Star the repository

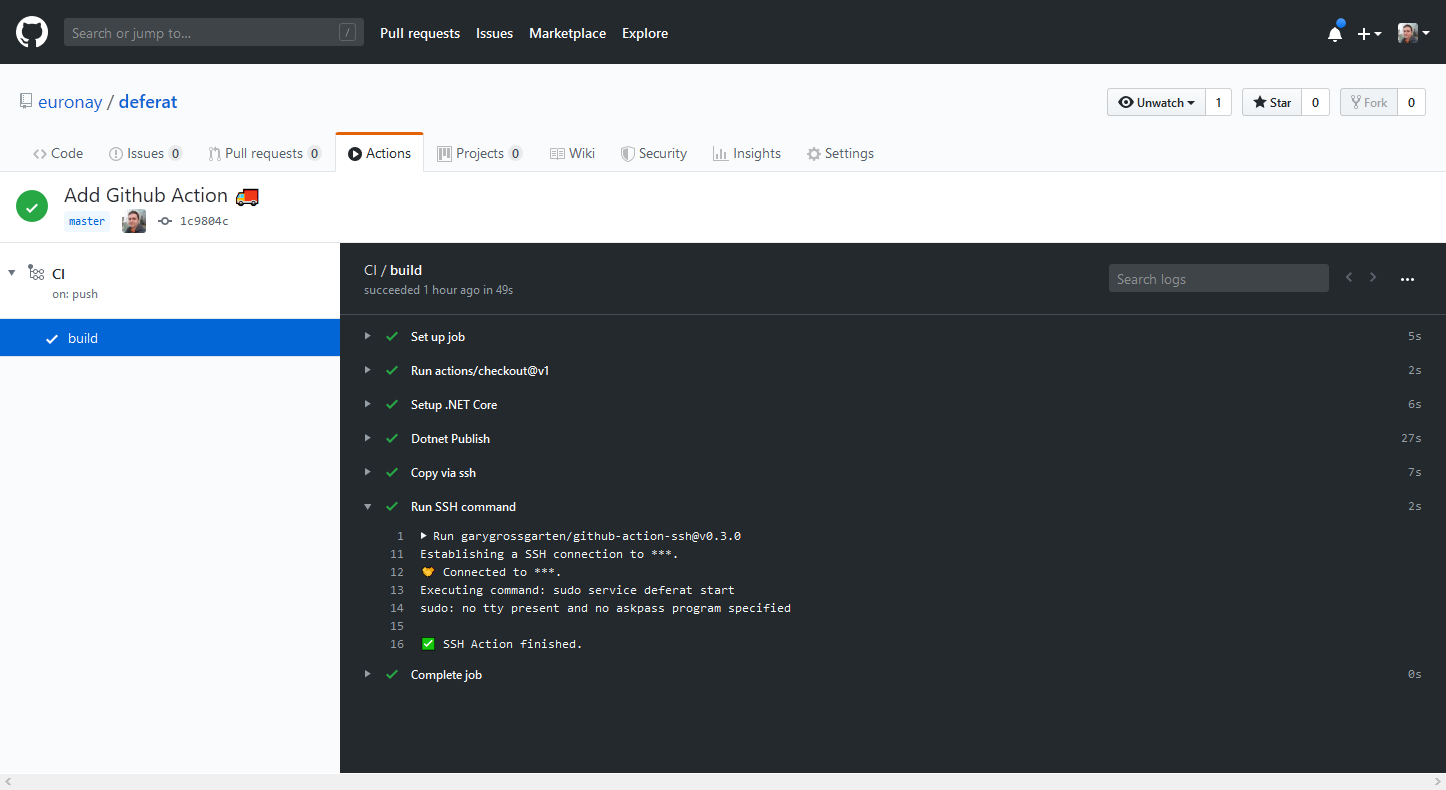(1272, 102)
